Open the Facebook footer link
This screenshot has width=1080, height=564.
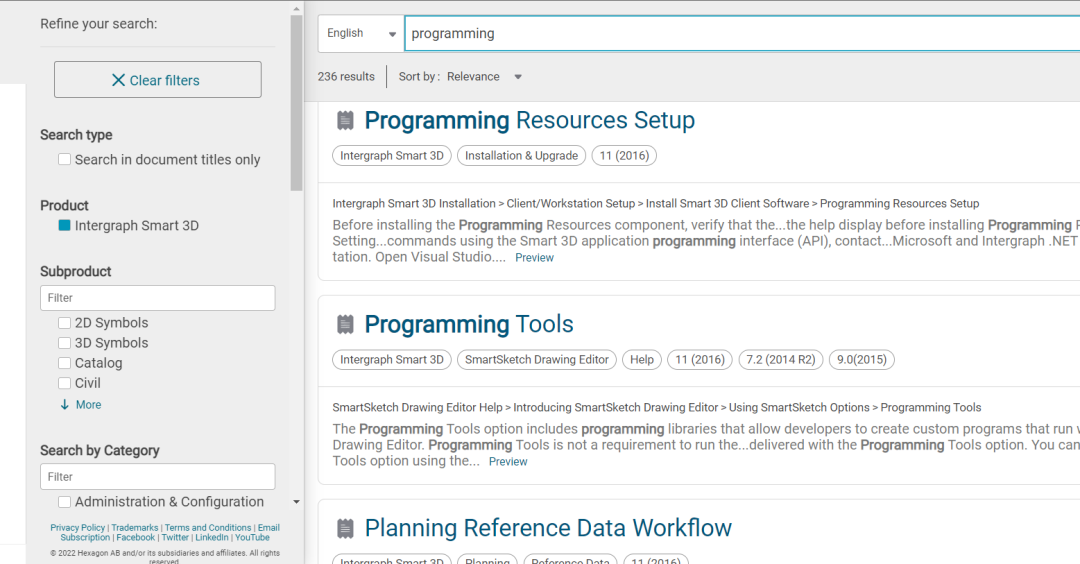(x=135, y=537)
